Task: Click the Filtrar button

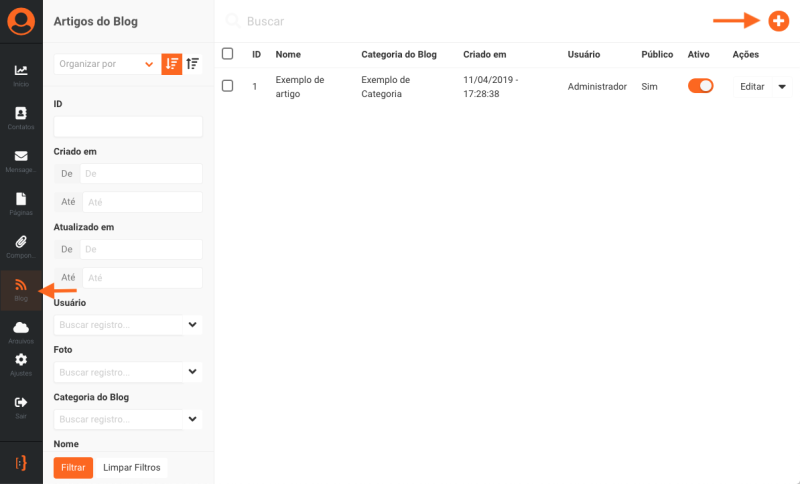Action: [x=73, y=467]
